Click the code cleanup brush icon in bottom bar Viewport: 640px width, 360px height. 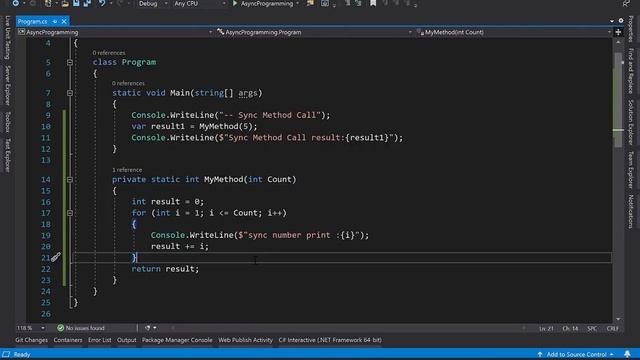pos(147,328)
